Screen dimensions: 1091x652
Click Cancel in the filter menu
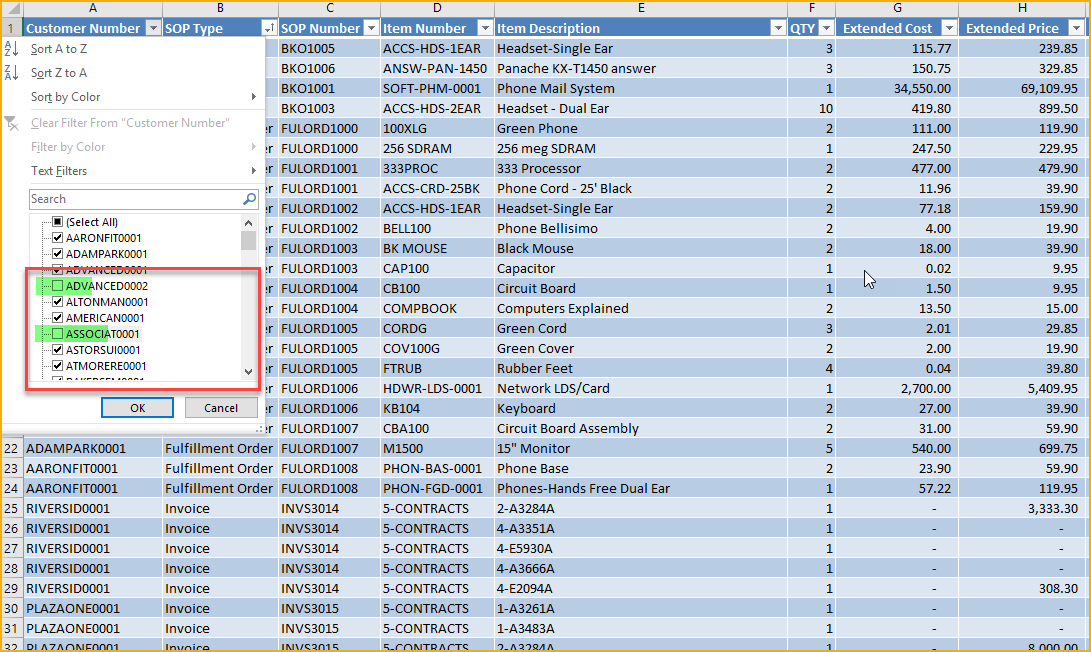point(221,408)
